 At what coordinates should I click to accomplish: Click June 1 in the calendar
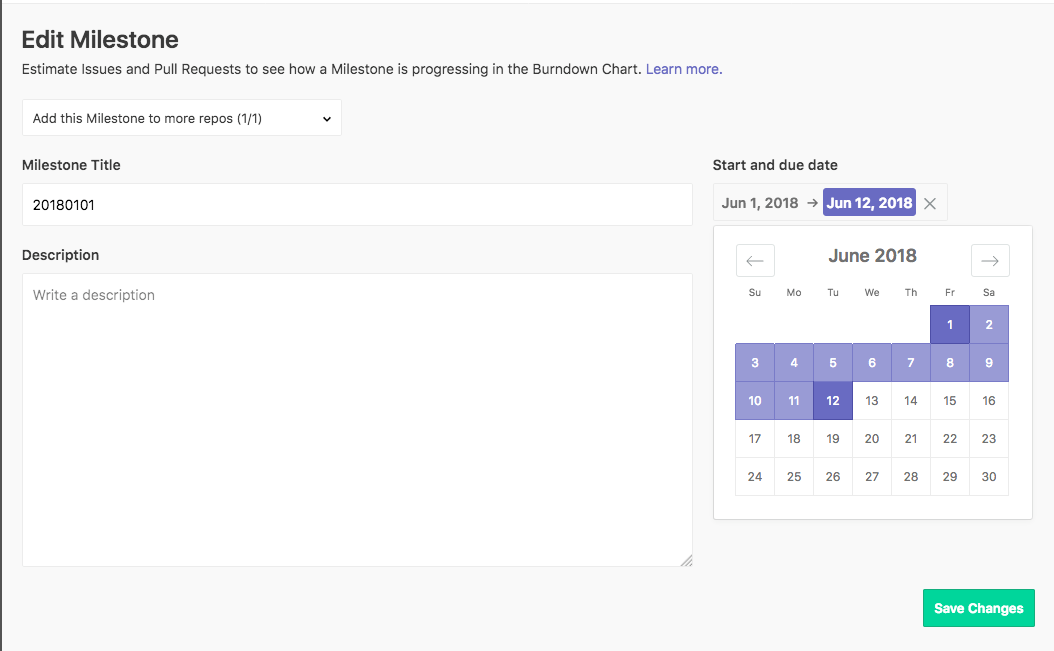950,324
